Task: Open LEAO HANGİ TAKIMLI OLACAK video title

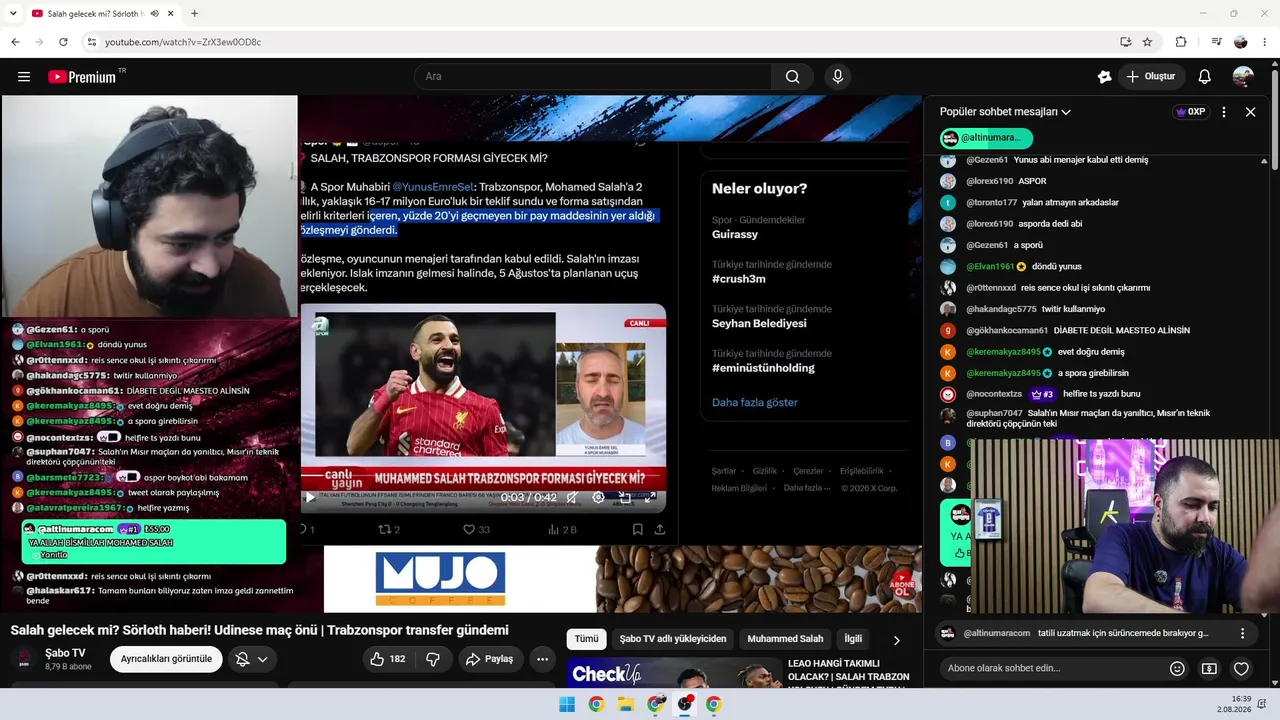Action: [x=849, y=670]
